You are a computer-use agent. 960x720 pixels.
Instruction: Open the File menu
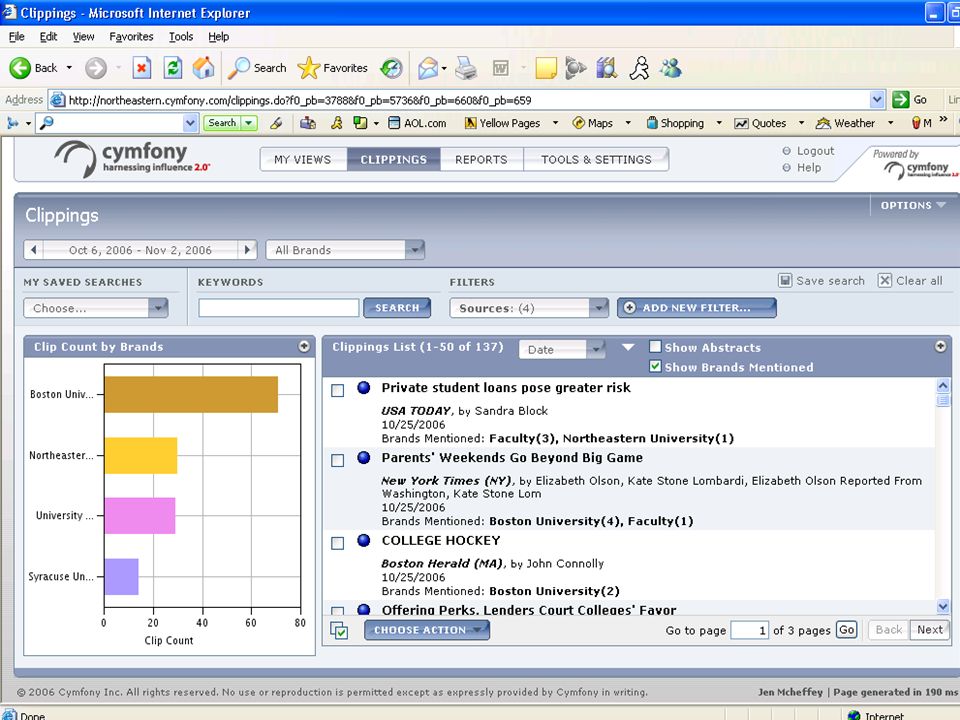[x=17, y=37]
